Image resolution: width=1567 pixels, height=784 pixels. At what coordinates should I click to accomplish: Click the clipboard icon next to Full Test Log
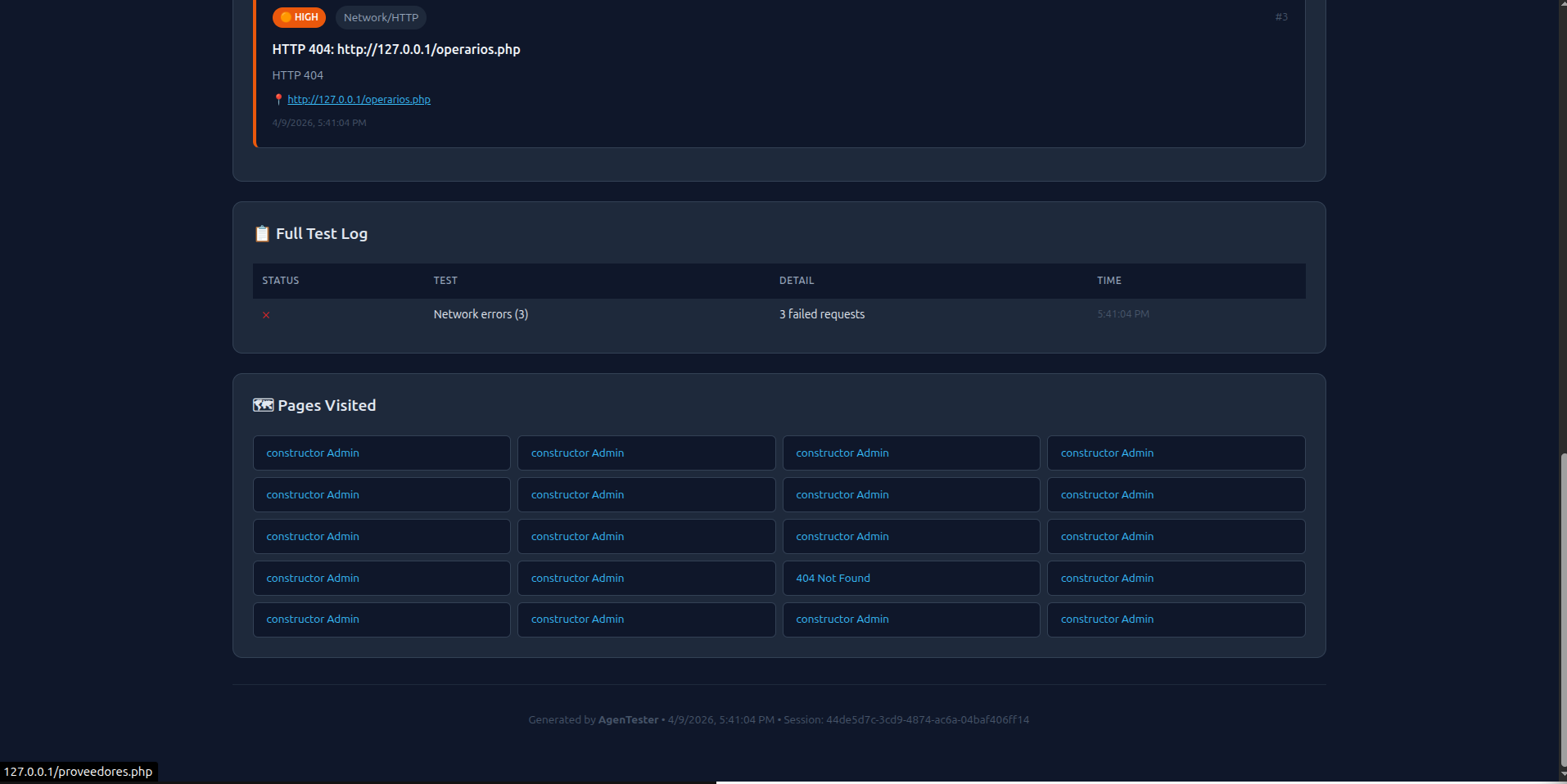point(262,233)
